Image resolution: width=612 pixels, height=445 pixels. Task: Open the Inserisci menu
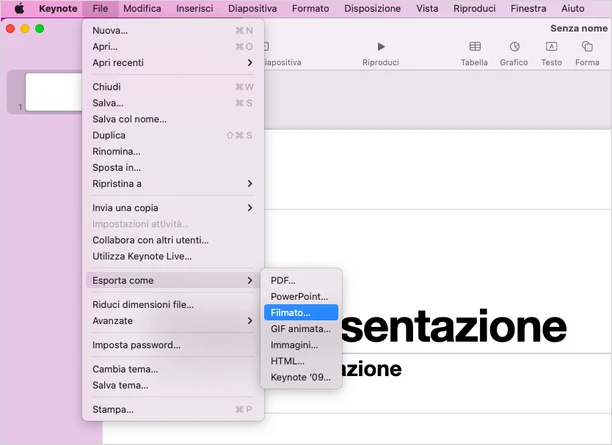click(194, 8)
